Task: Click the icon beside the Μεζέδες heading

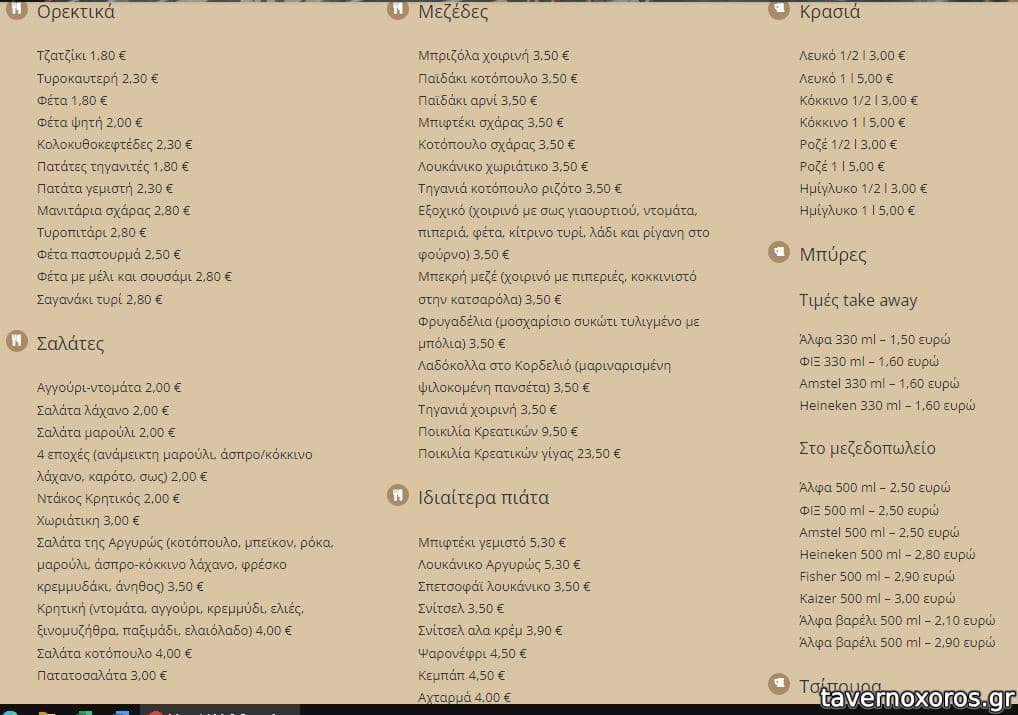Action: click(397, 10)
